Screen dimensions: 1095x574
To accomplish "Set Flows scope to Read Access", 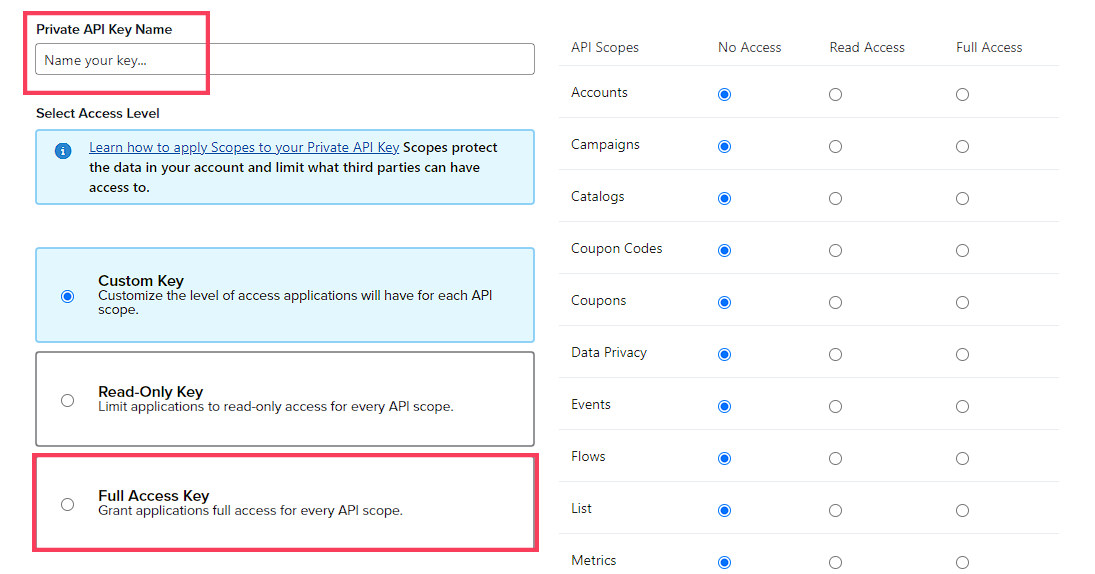I will point(835,459).
